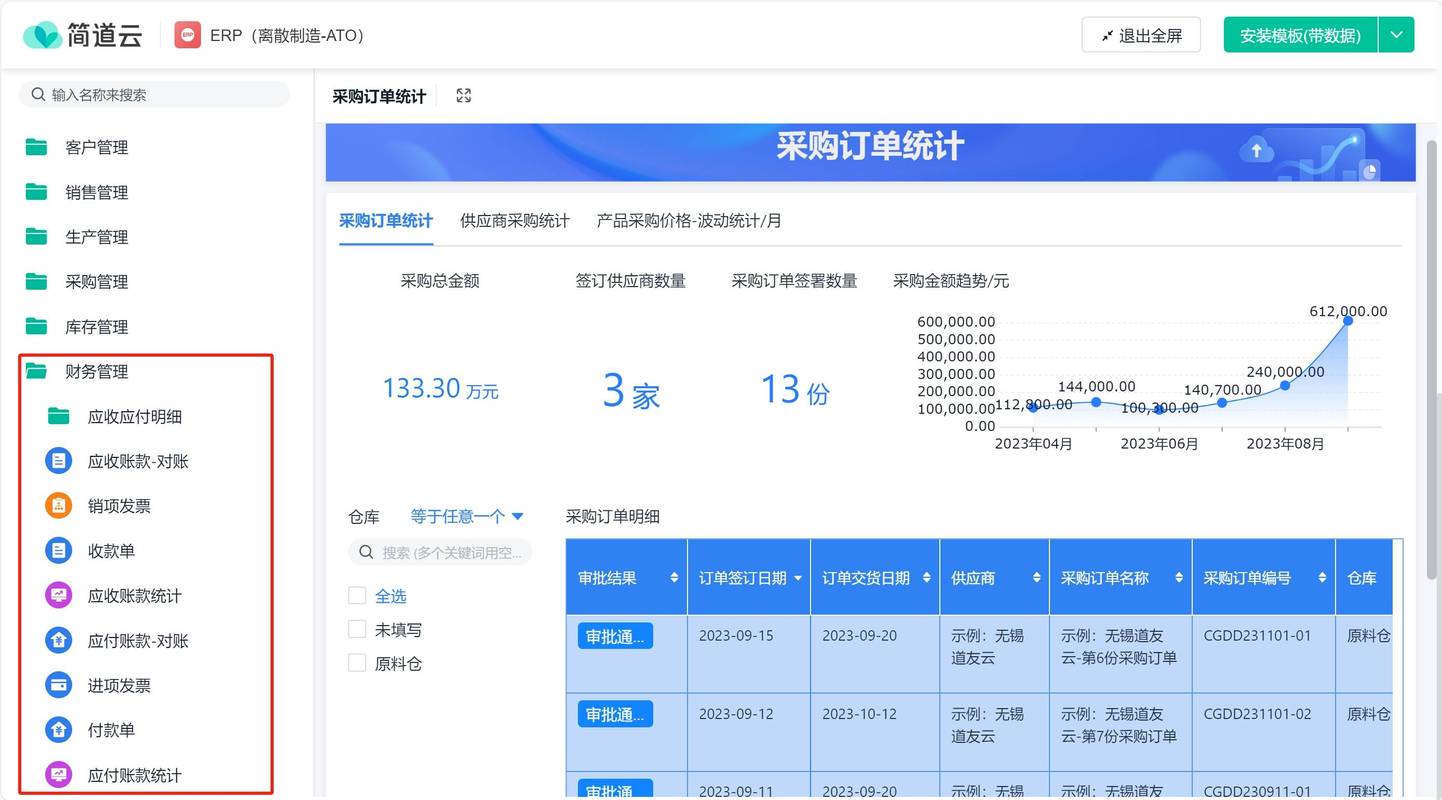Screen dimensions: 1442x800
Task: Click the 简道云 logo
Action: click(83, 35)
